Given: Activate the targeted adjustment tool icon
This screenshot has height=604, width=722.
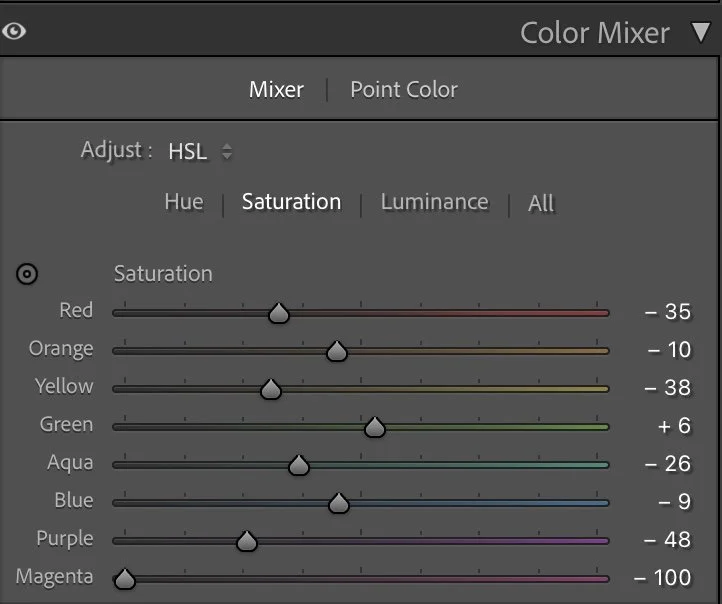Looking at the screenshot, I should 27,274.
